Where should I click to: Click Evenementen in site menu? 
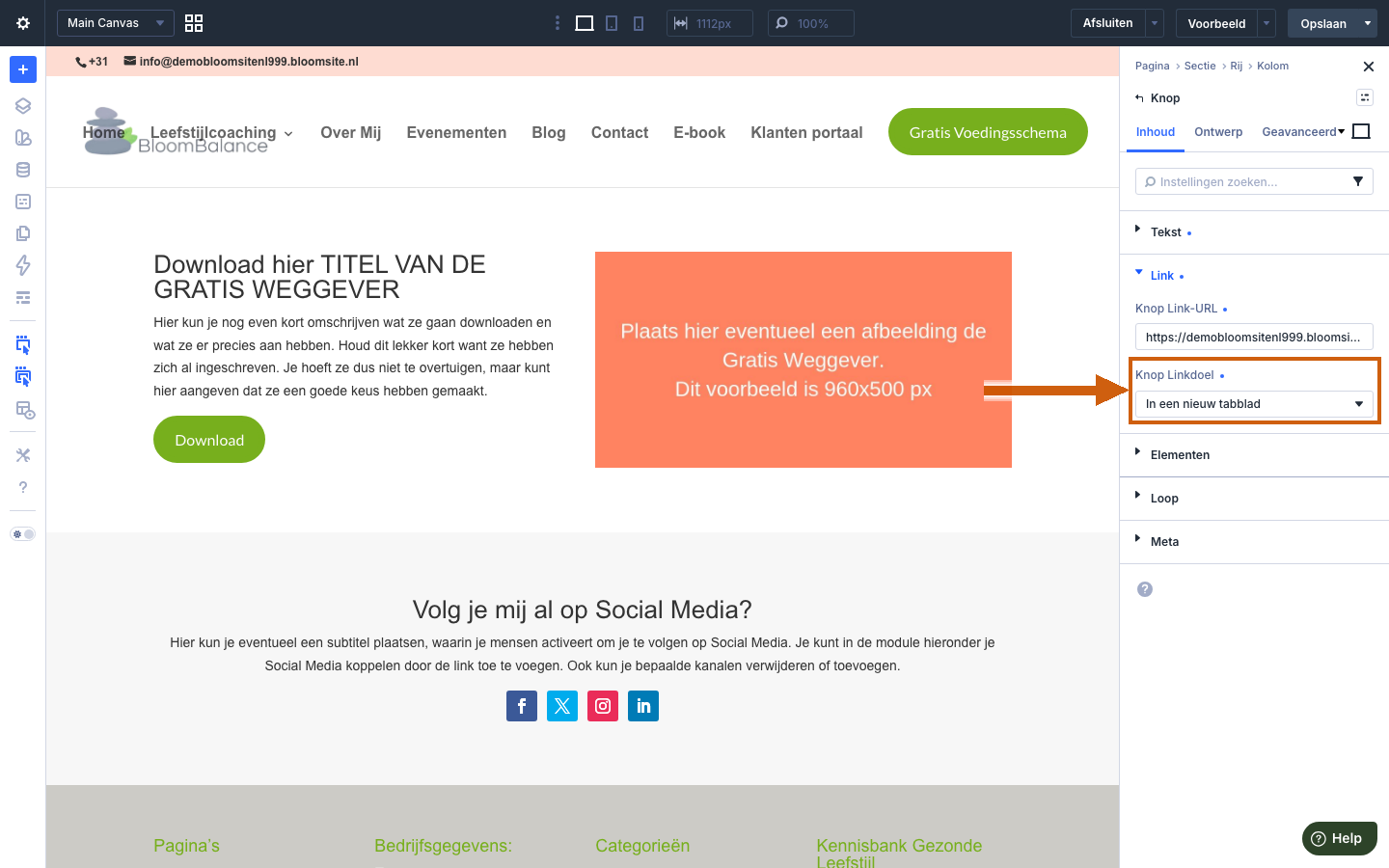tap(456, 133)
